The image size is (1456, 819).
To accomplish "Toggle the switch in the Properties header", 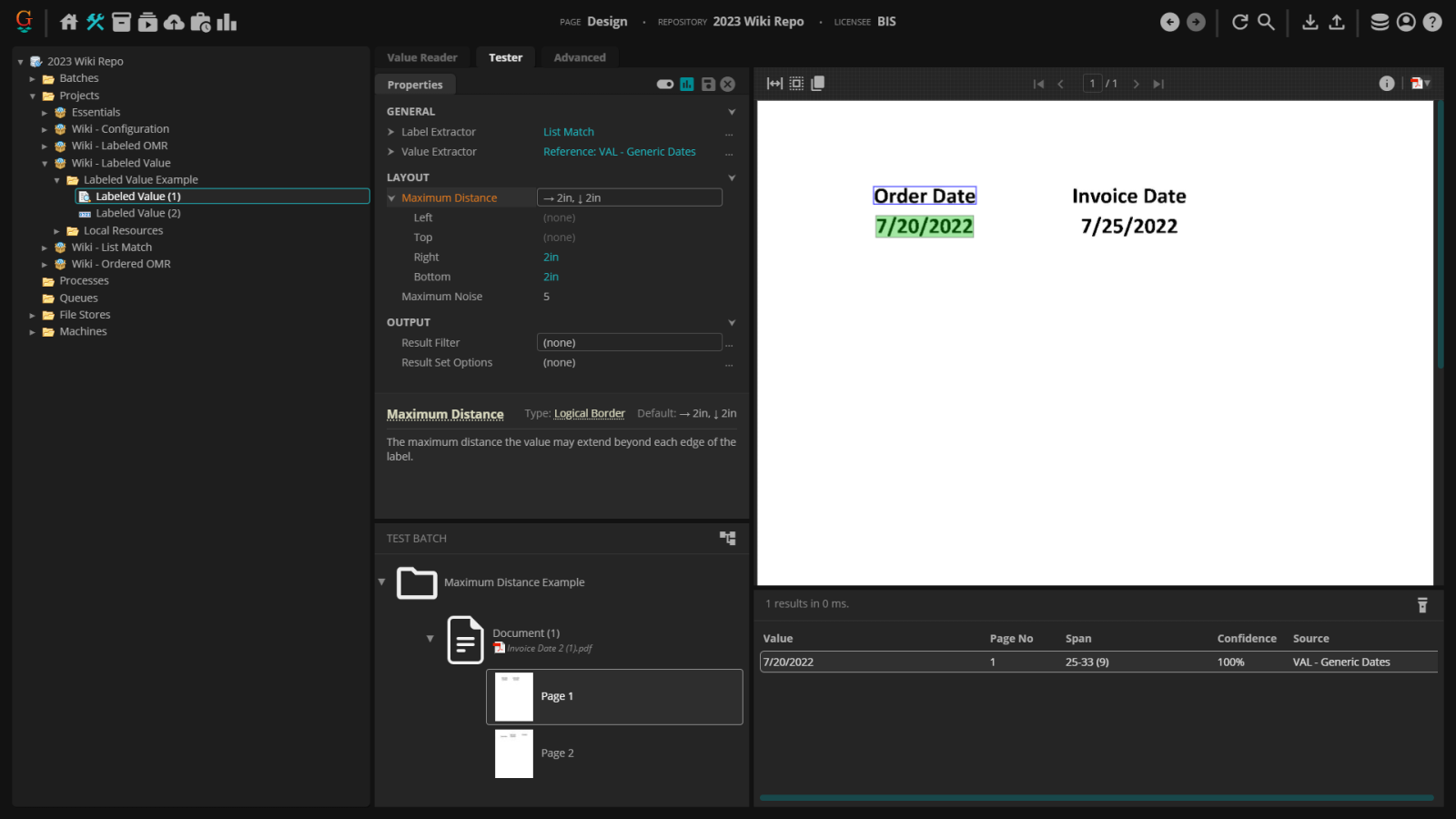I will tap(665, 85).
